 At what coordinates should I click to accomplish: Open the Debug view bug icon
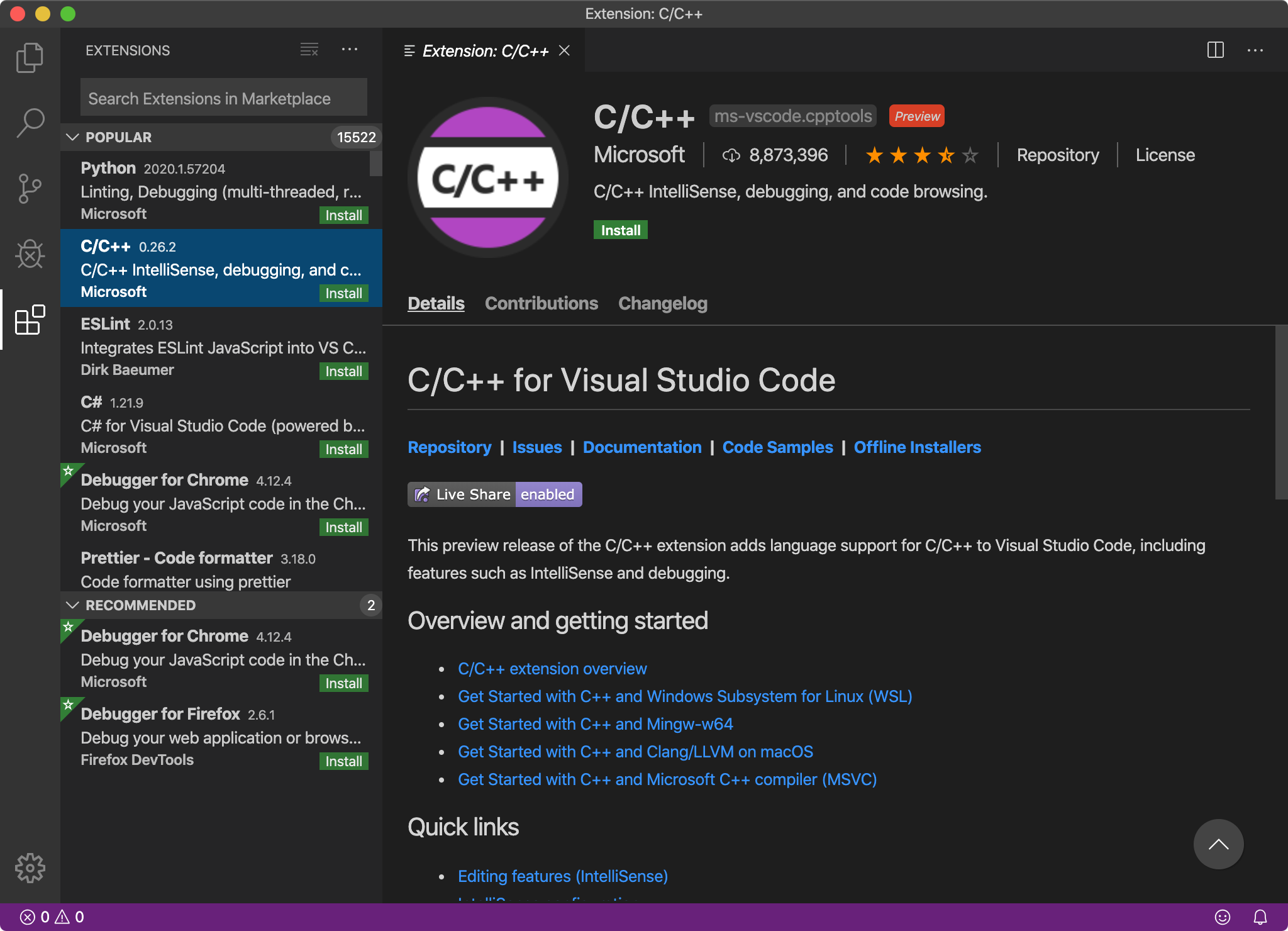click(x=30, y=254)
